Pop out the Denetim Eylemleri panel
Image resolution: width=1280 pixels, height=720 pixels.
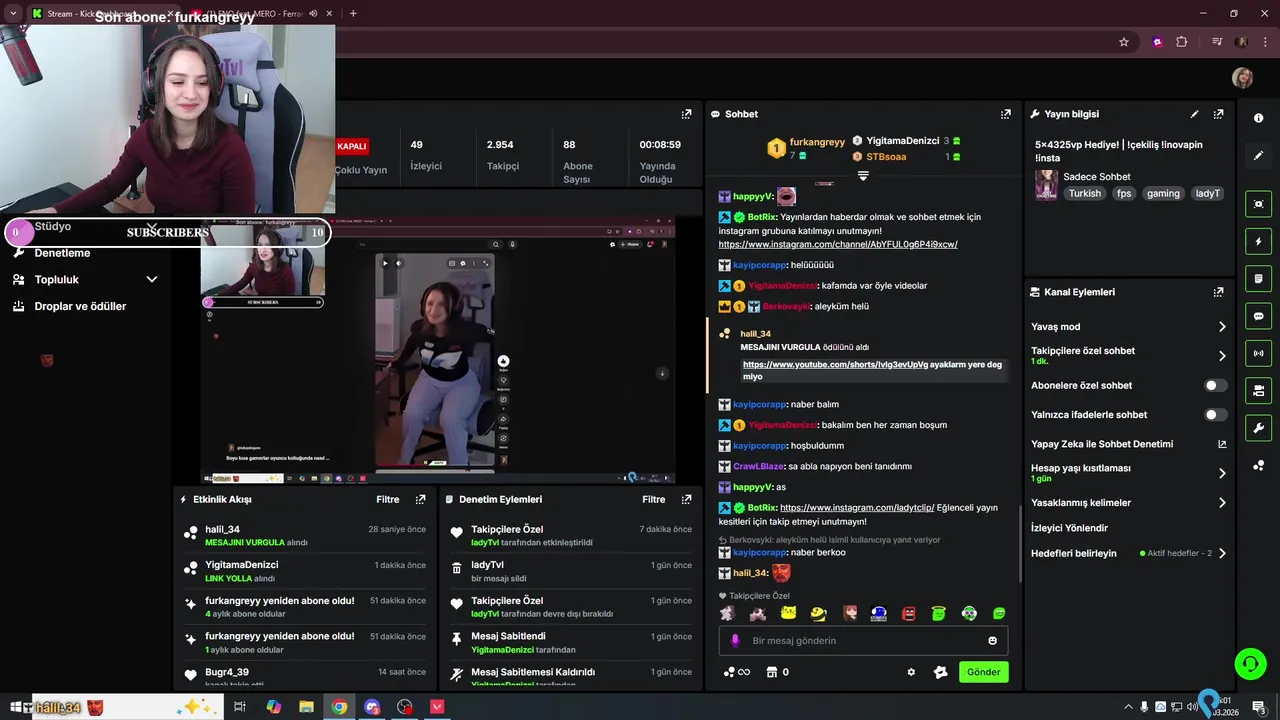[686, 499]
